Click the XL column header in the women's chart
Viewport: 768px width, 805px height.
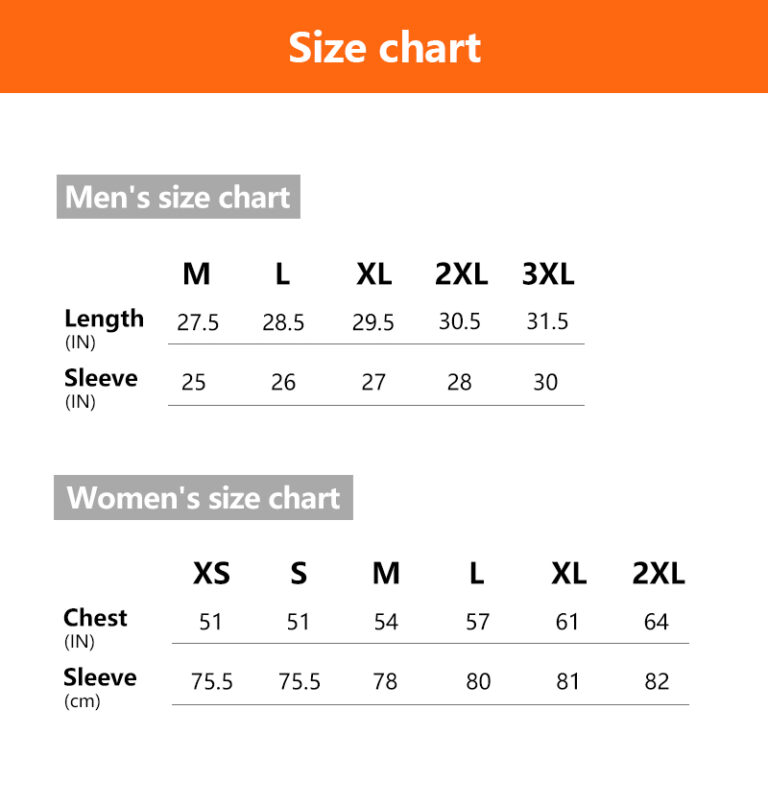pos(569,574)
